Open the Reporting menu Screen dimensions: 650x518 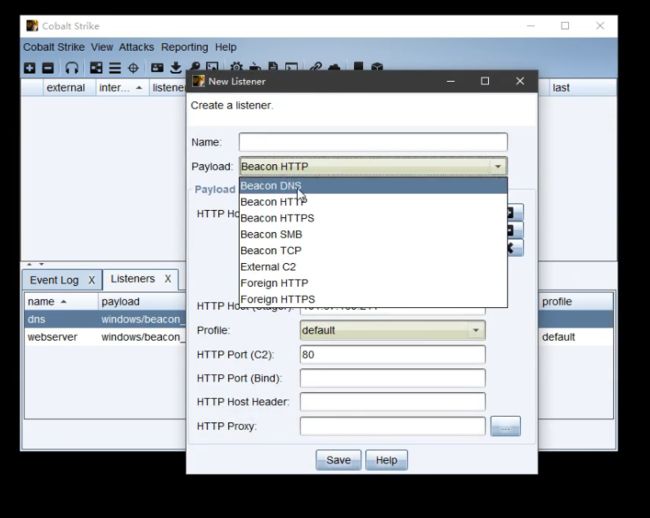[184, 47]
